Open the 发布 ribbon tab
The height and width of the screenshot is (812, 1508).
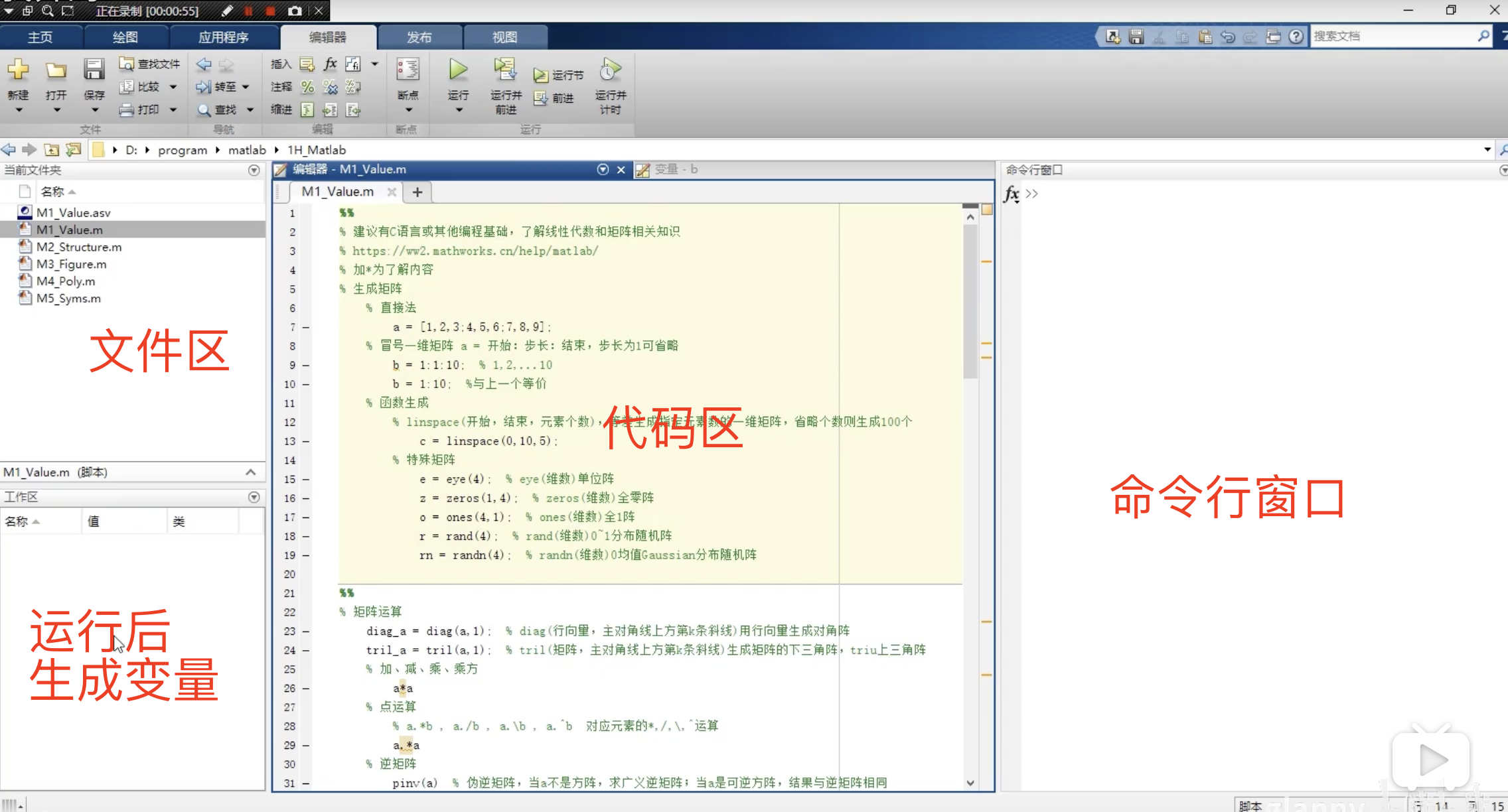click(419, 36)
